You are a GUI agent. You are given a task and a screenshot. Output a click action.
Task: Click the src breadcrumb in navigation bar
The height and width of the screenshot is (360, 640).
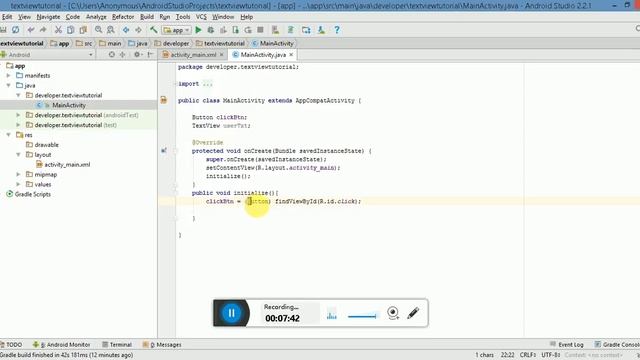tap(84, 43)
